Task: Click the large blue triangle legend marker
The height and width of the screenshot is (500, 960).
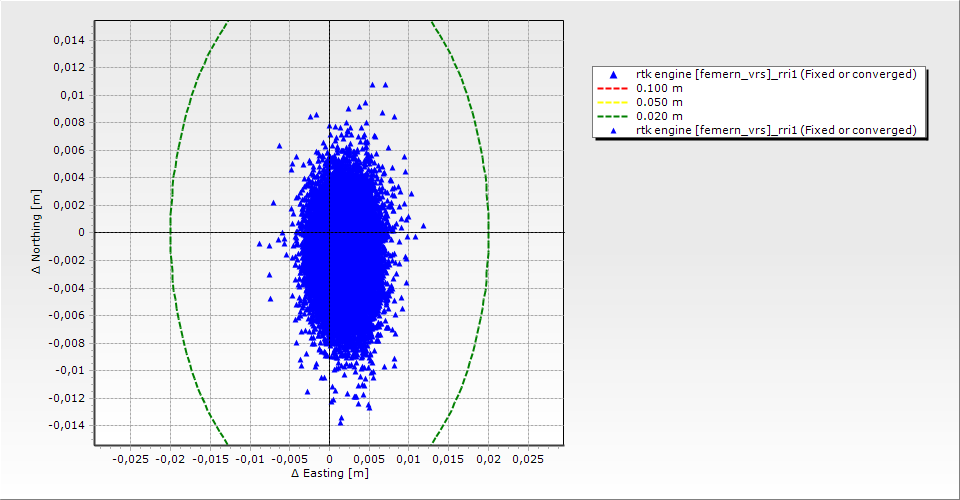Action: pyautogui.click(x=614, y=74)
